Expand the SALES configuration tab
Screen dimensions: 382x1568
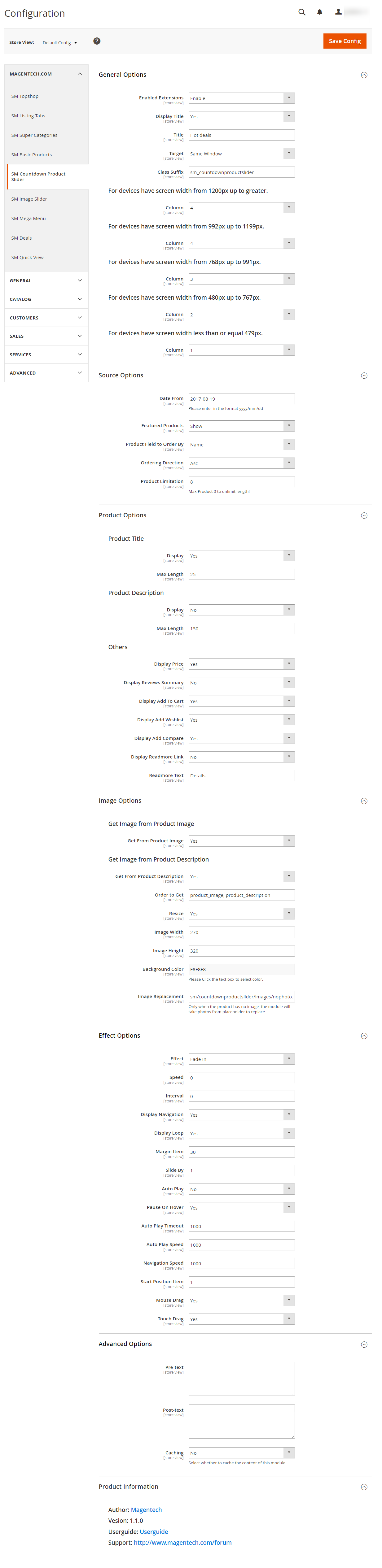tap(46, 336)
